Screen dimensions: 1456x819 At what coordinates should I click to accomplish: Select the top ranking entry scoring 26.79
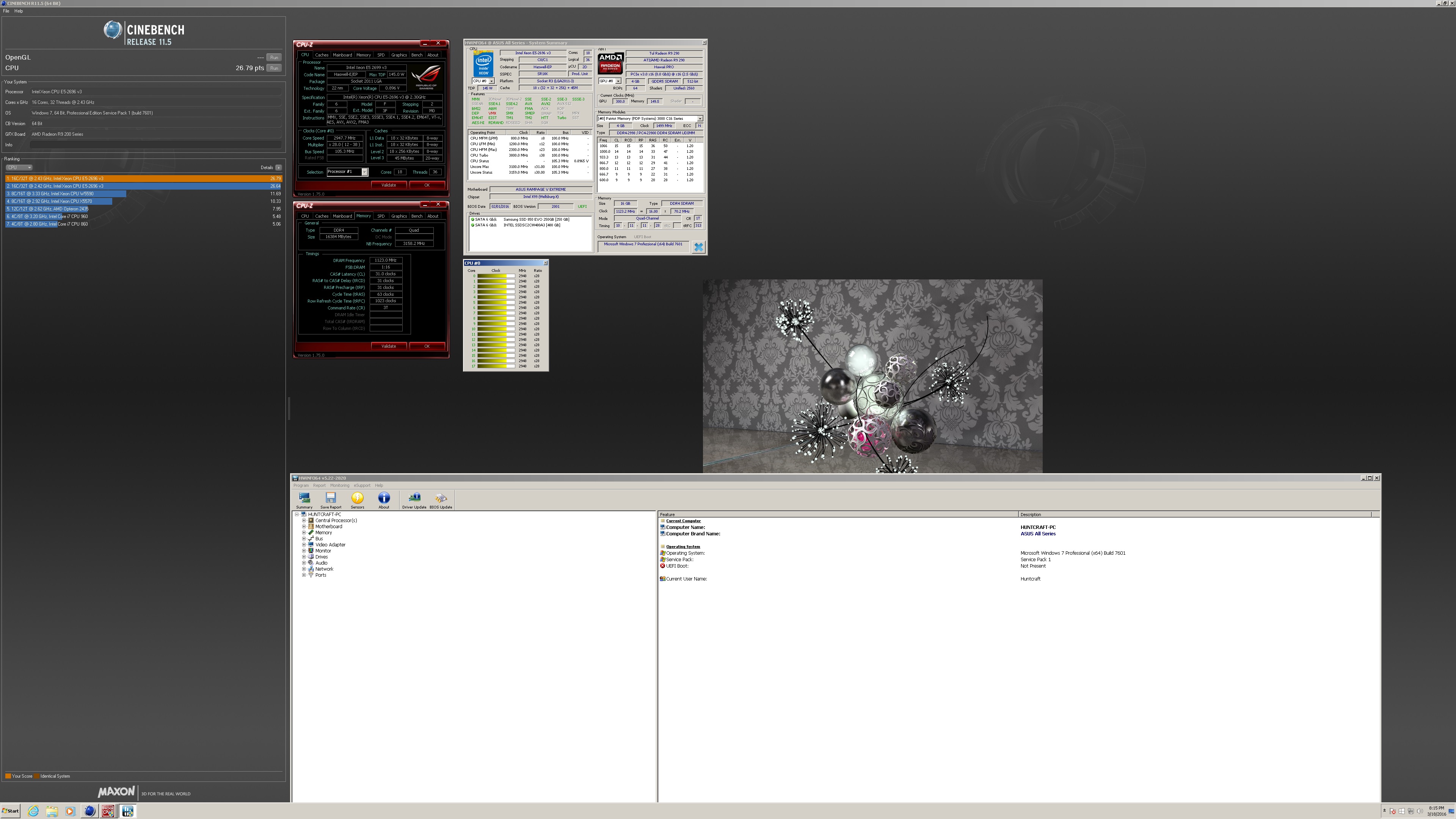coord(144,179)
